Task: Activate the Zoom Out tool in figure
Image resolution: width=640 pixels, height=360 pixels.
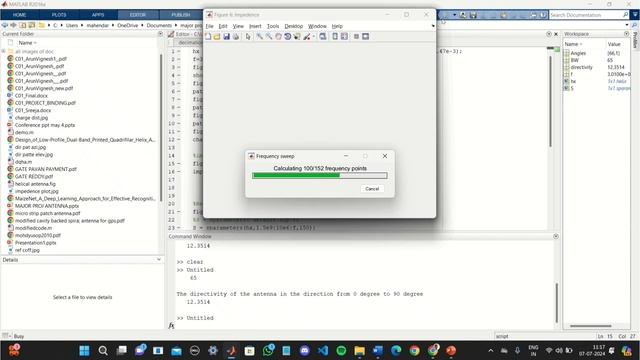Action: tap(269, 37)
